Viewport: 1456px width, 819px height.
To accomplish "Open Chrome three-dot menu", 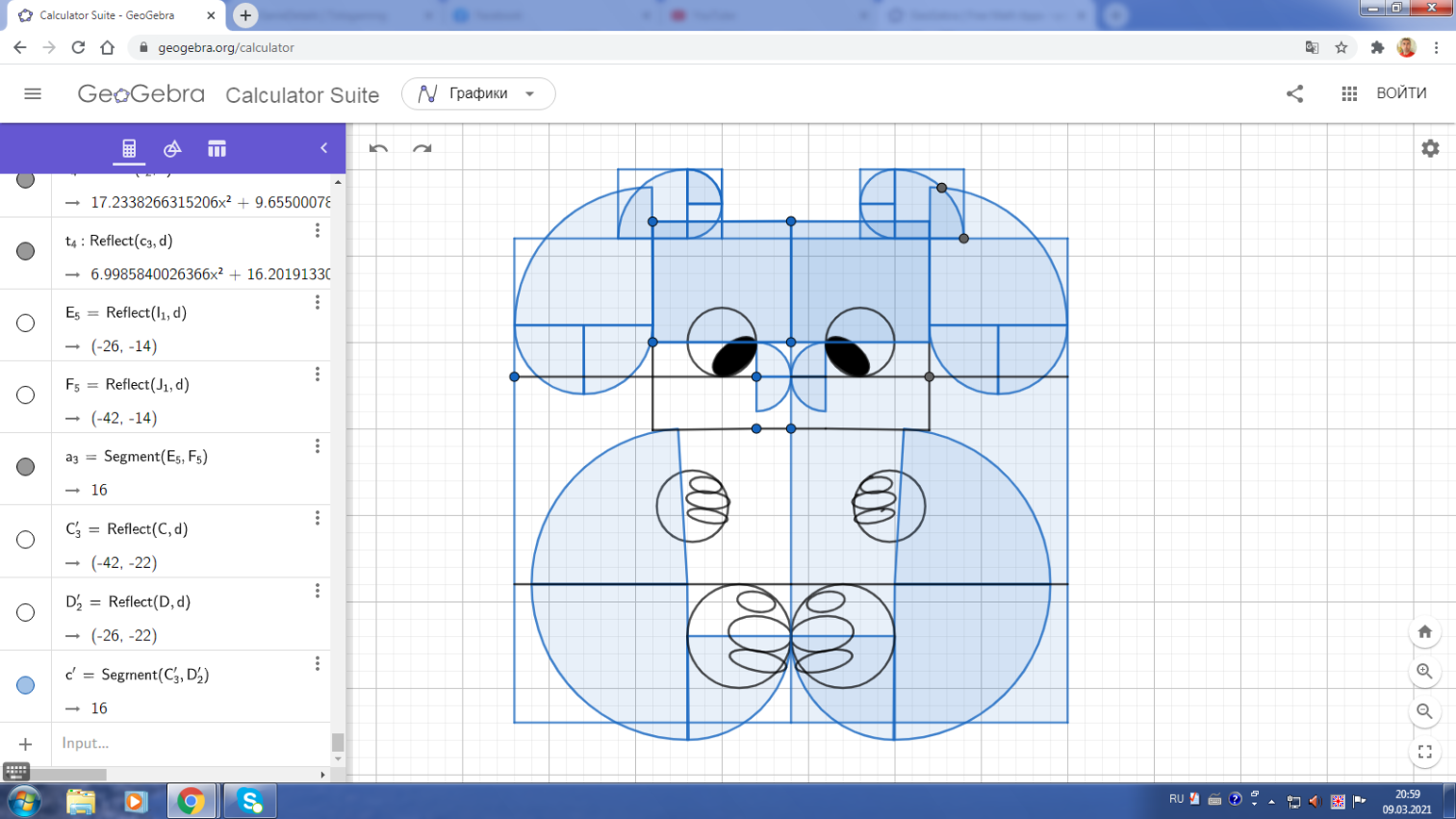I will (1436, 47).
